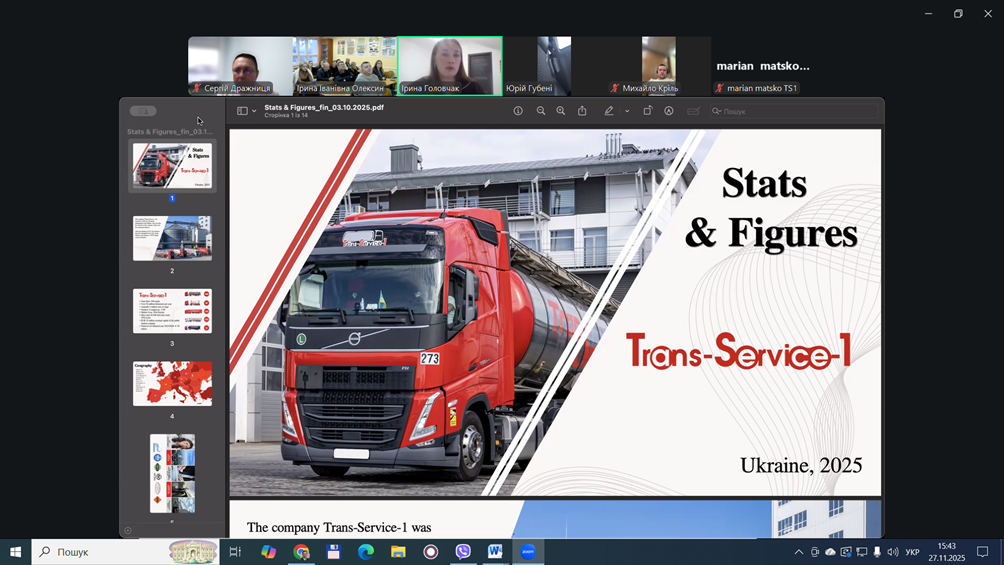Image resolution: width=1004 pixels, height=565 pixels.
Task: Select page 3 thumbnail in sidebar
Action: [x=172, y=311]
